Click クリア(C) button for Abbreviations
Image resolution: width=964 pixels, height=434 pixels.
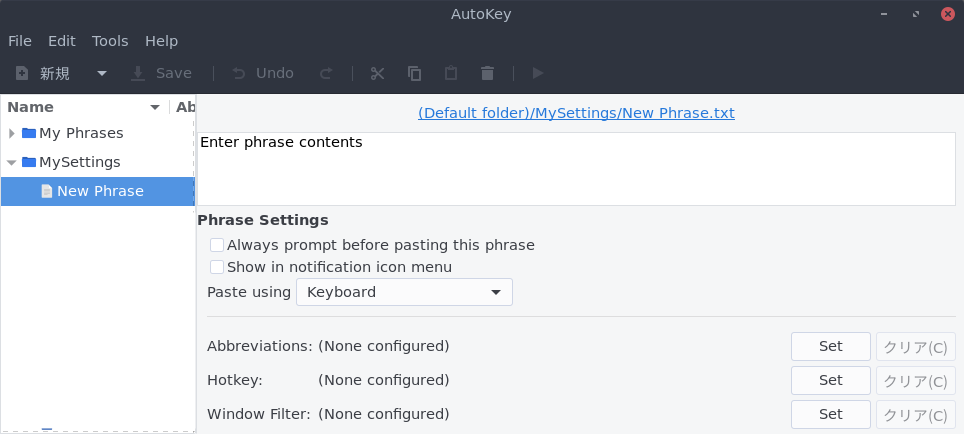(915, 347)
